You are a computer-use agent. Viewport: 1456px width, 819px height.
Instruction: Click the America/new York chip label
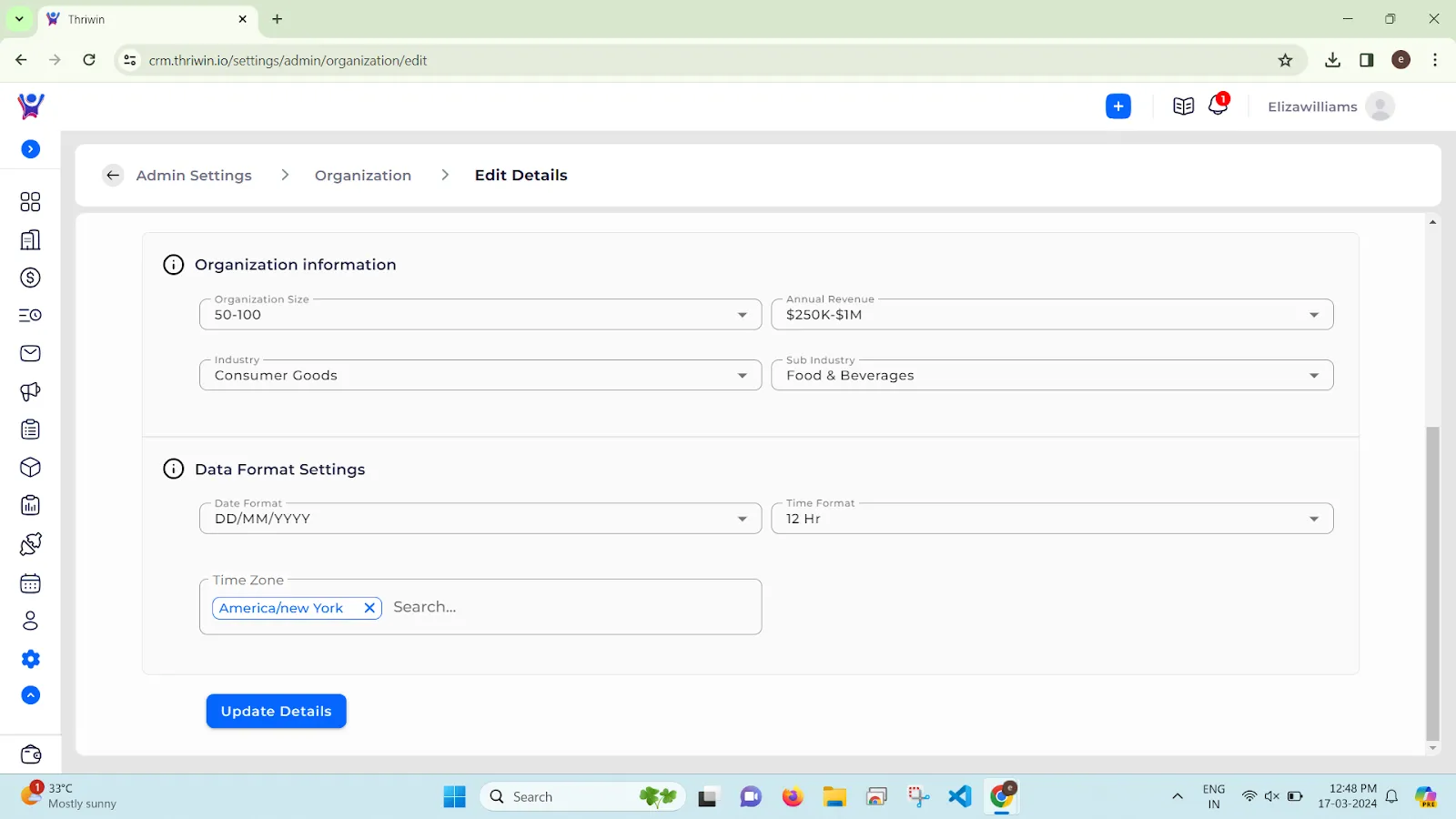tap(281, 608)
